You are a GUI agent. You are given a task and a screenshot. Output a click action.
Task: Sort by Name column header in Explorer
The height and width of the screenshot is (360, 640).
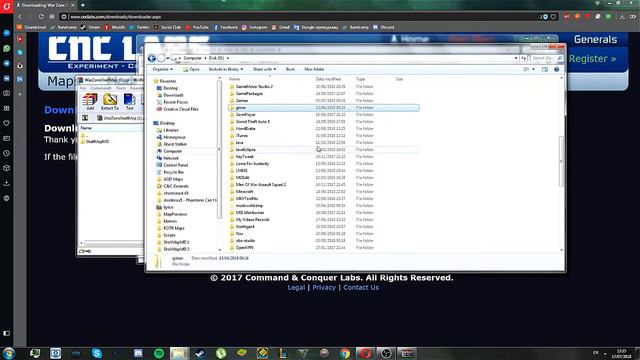234,79
